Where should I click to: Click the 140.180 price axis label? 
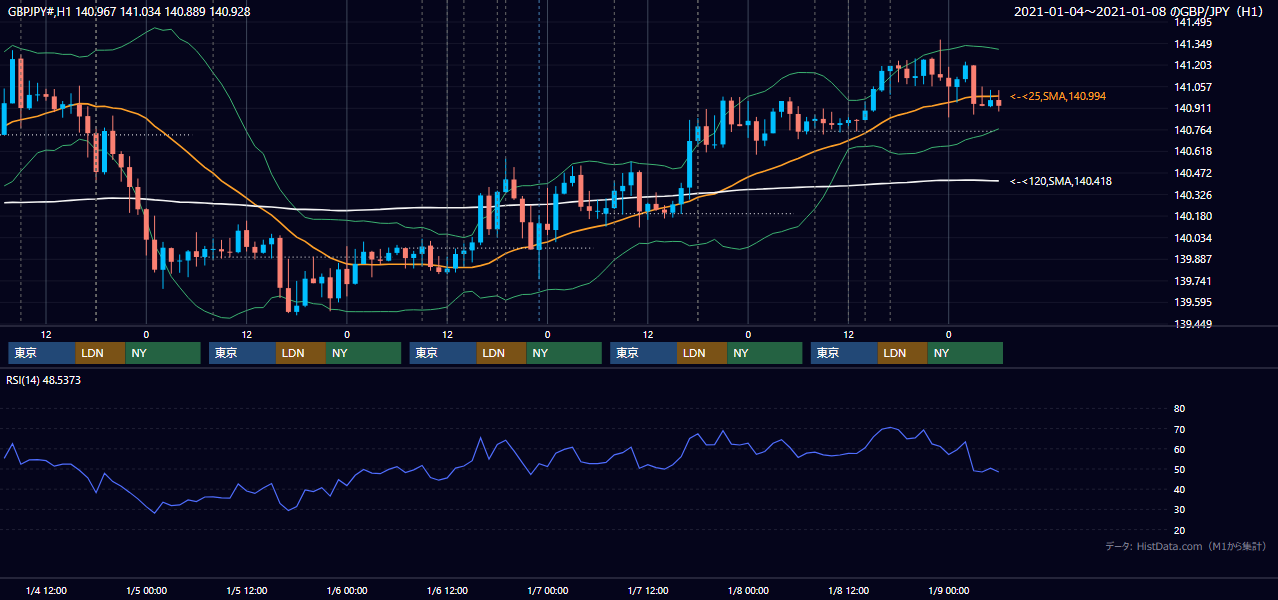pyautogui.click(x=1193, y=216)
